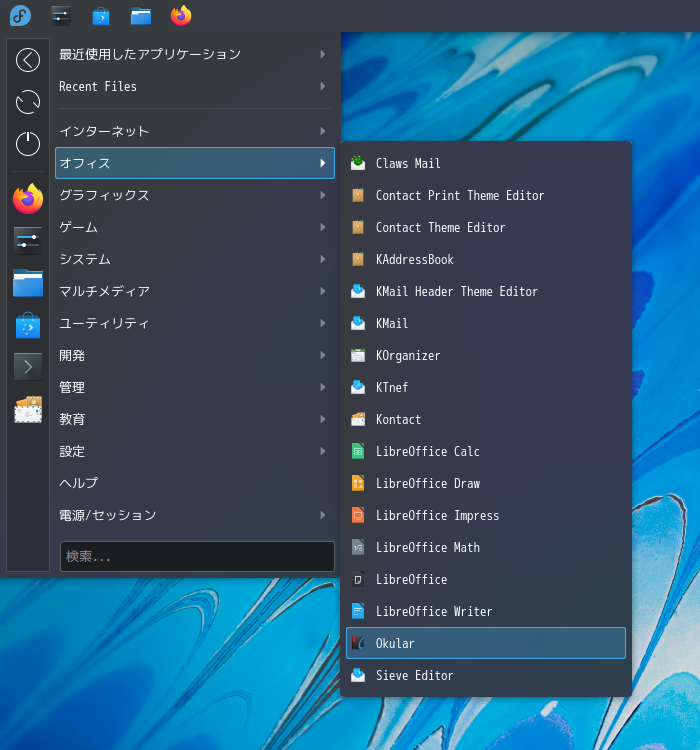Open the file manager from the top panel
This screenshot has width=700, height=750.
[141, 16]
